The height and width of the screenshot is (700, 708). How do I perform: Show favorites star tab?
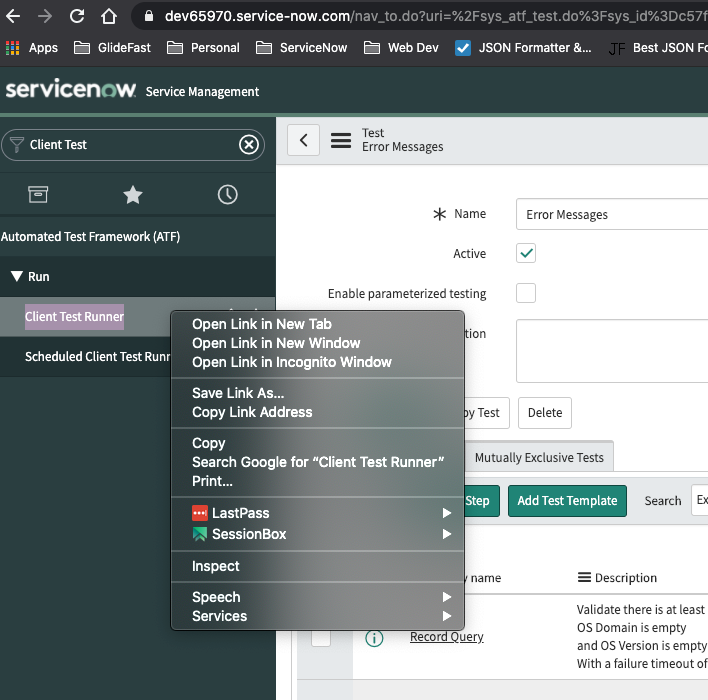coord(133,195)
